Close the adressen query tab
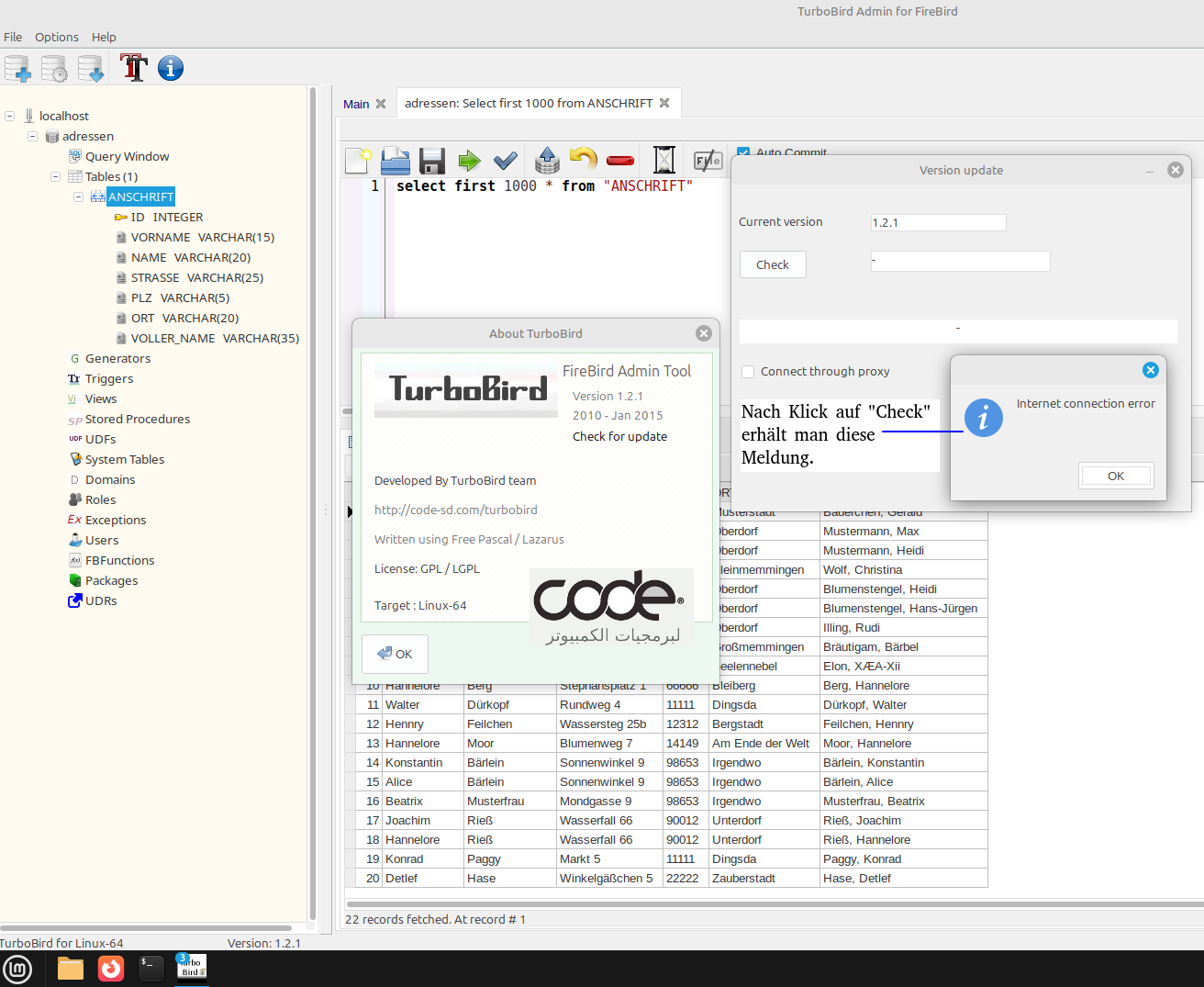1204x987 pixels. [665, 104]
